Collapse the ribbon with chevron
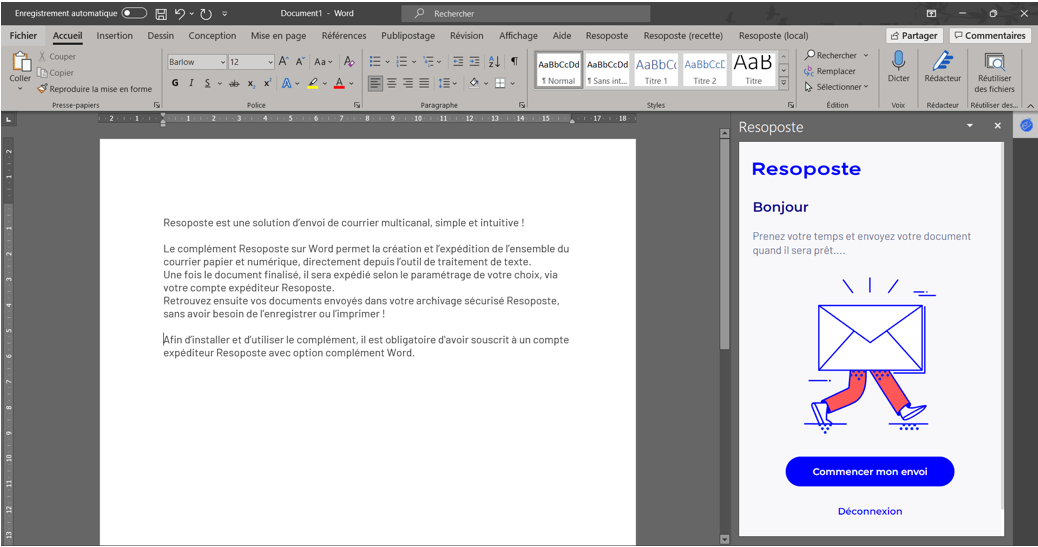The height and width of the screenshot is (547, 1038). (1031, 105)
